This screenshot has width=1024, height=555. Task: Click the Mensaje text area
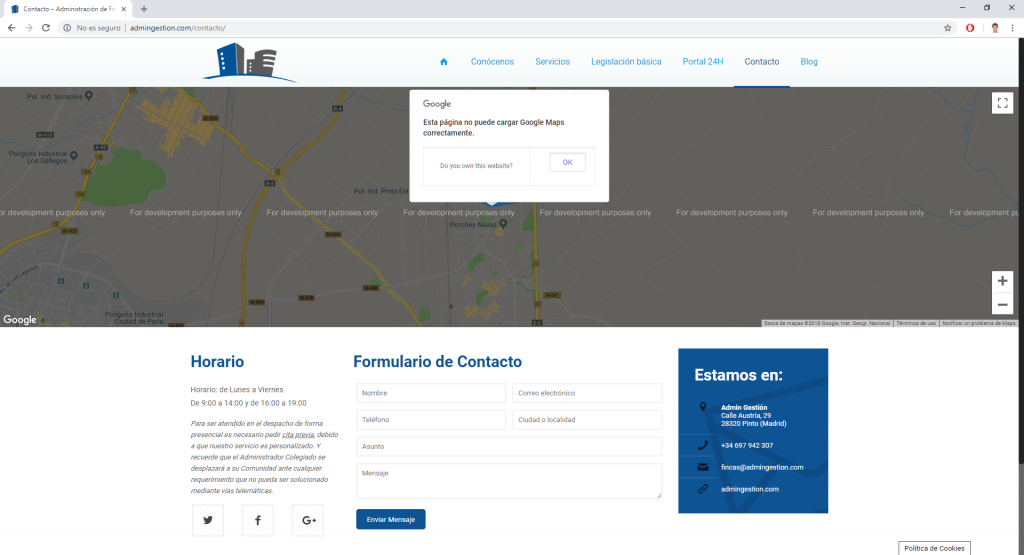coord(509,481)
